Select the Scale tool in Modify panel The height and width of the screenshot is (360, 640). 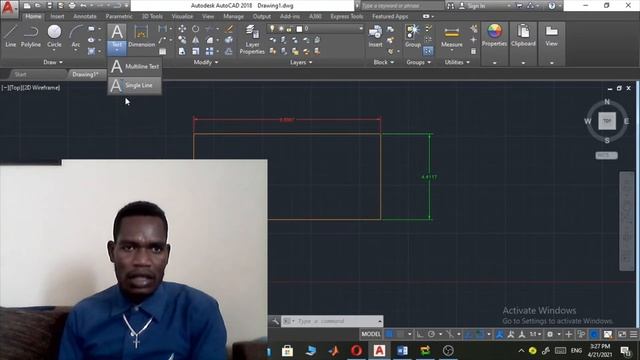196,51
